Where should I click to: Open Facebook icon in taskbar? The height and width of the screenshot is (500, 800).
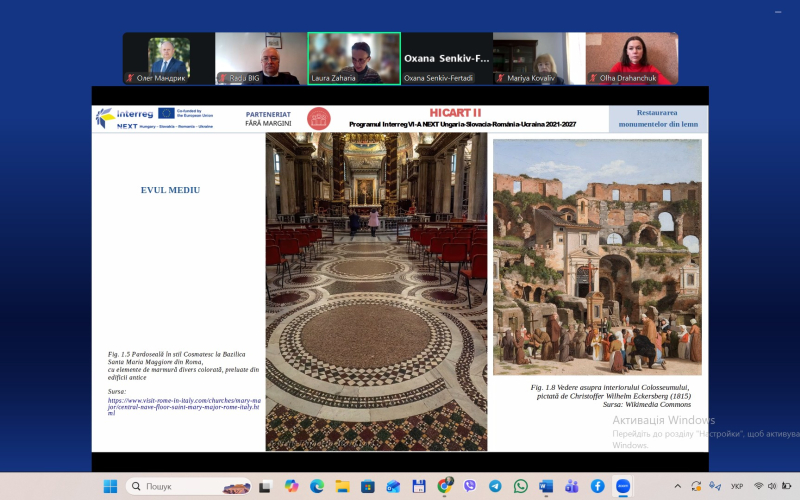point(597,486)
